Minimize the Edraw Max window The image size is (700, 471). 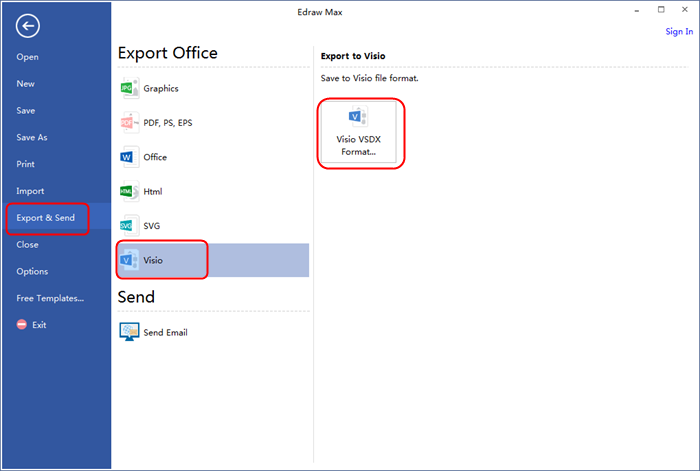point(637,10)
